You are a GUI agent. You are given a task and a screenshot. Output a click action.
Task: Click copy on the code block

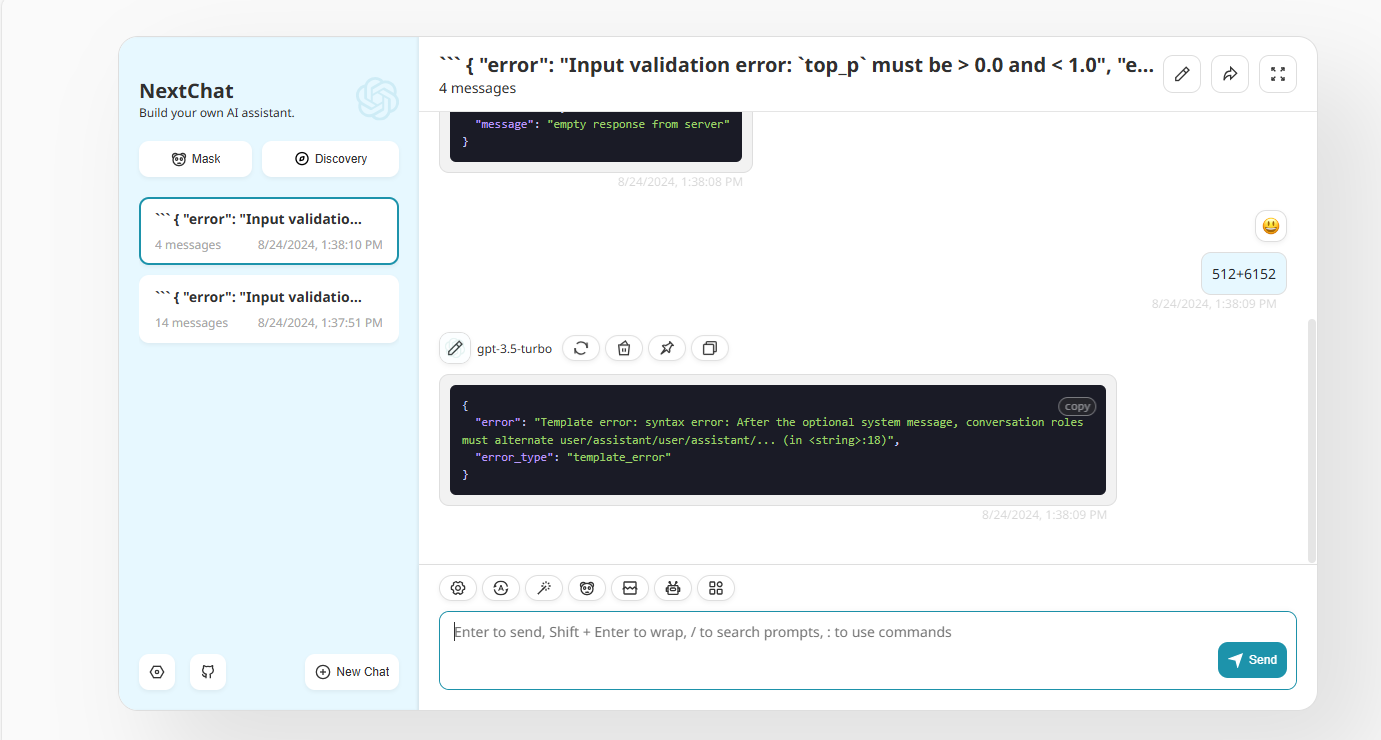[1077, 406]
